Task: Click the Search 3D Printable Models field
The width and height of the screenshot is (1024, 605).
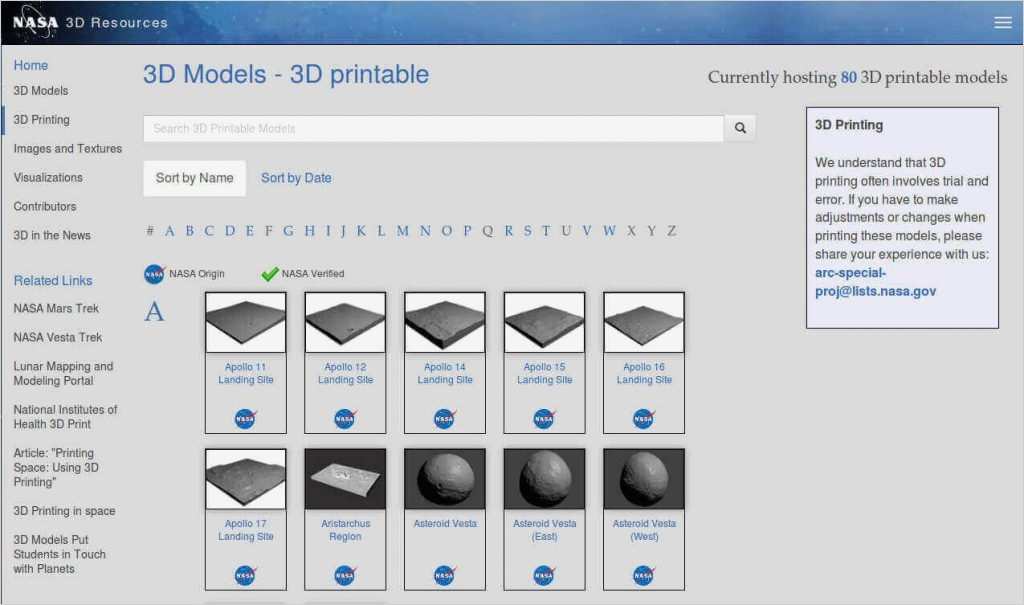Action: pyautogui.click(x=430, y=128)
